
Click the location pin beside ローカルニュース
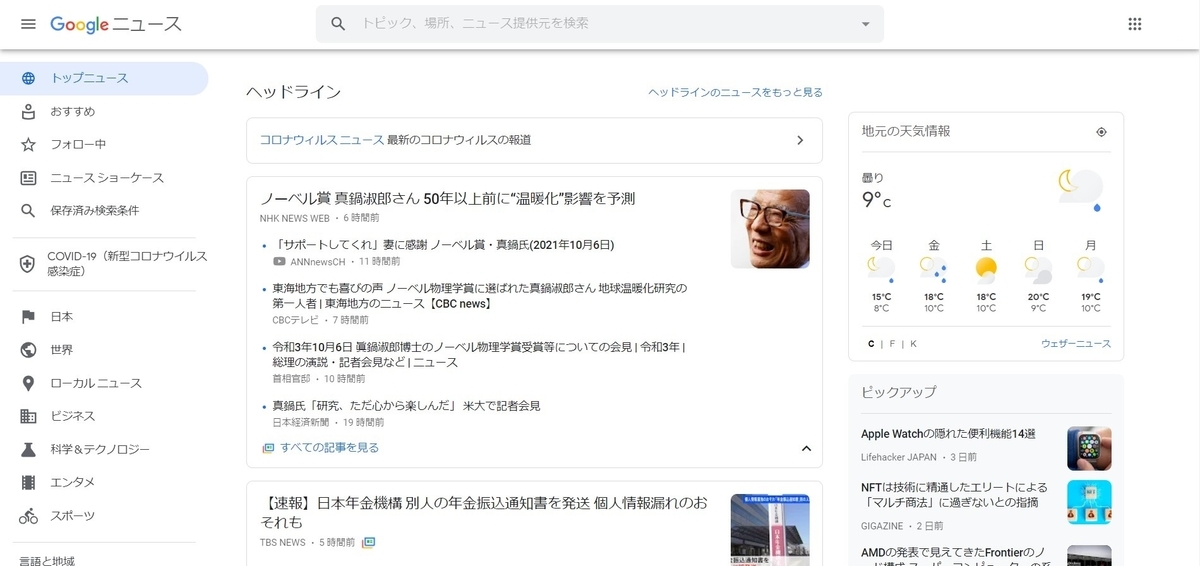(28, 383)
